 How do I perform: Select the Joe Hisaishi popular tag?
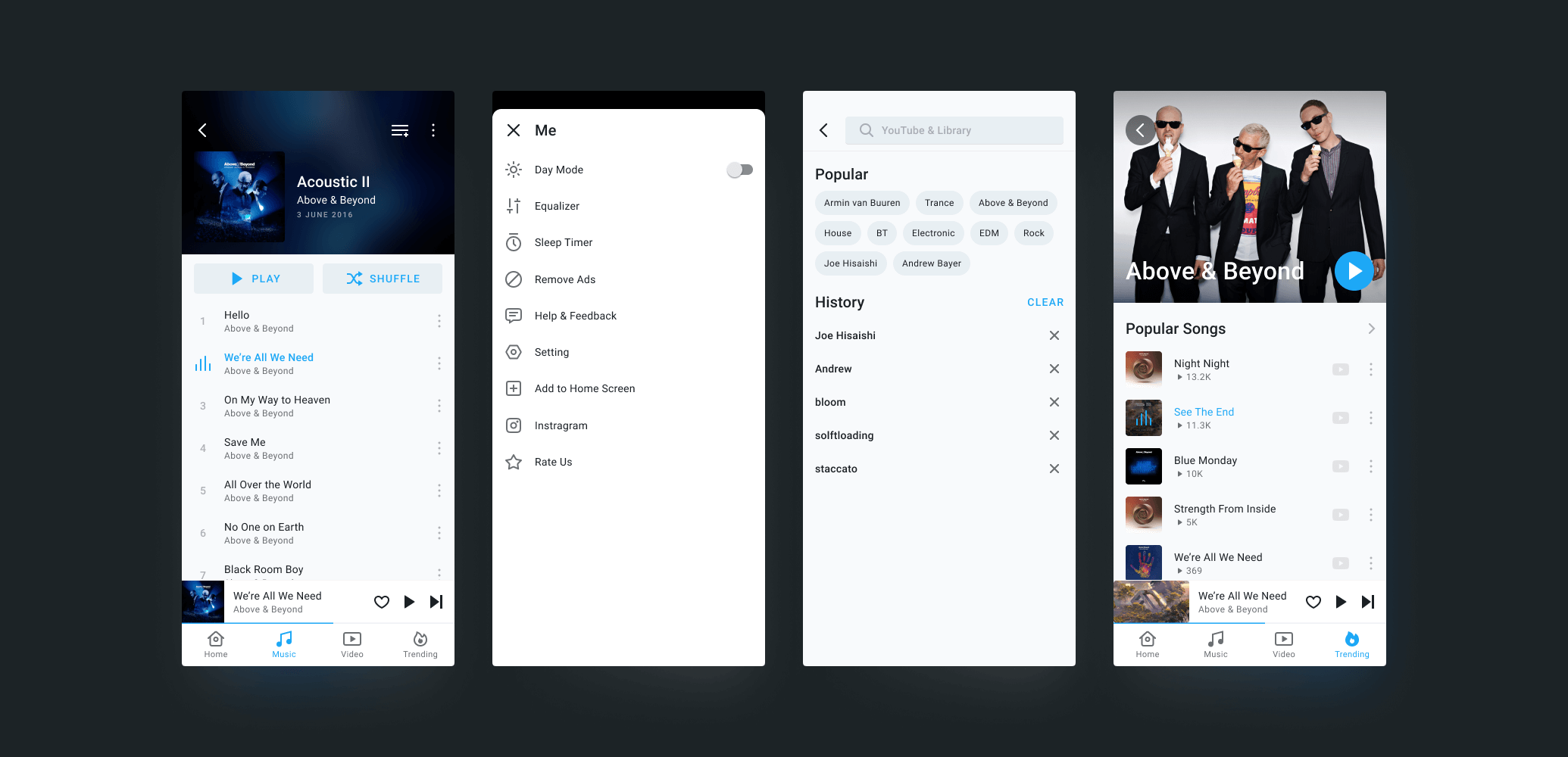851,263
